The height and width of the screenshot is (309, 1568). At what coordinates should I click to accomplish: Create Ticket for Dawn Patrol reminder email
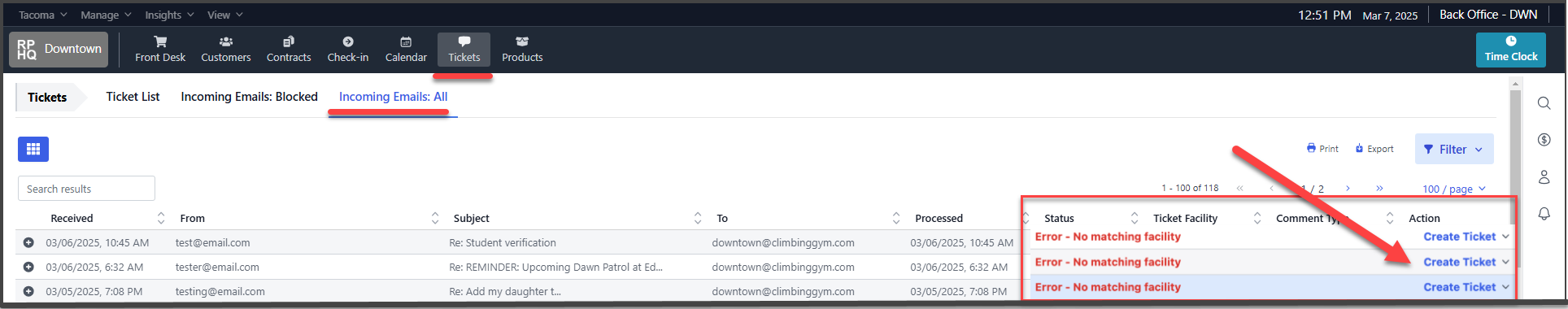pos(1459,262)
